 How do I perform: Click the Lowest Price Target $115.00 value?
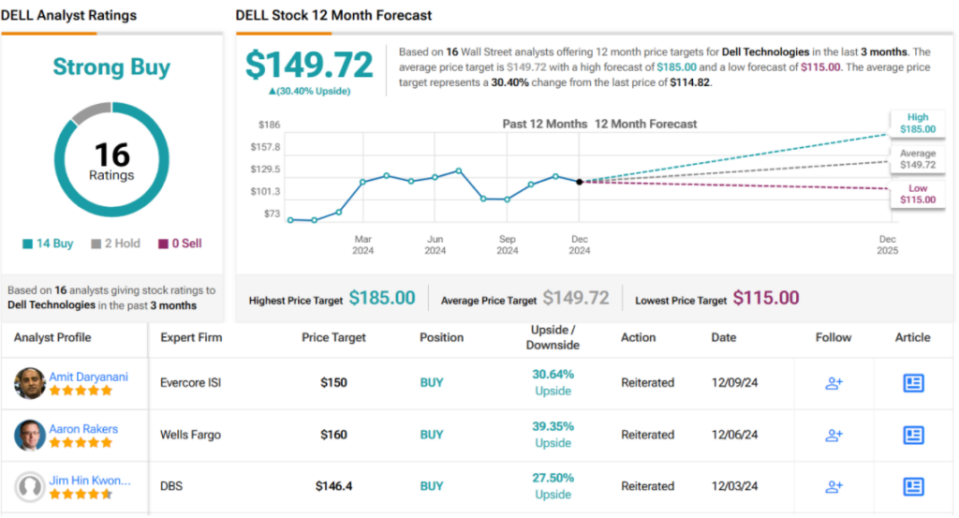(766, 298)
